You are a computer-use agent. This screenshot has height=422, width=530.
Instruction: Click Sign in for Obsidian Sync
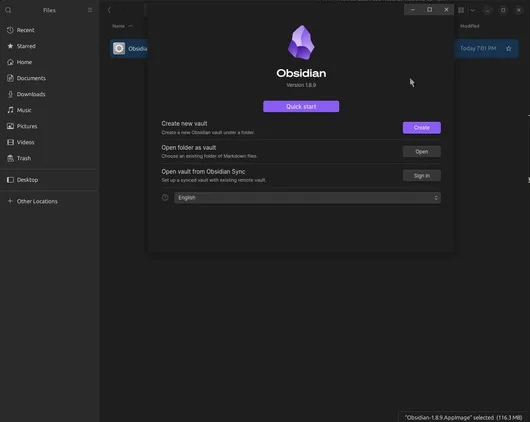click(x=421, y=176)
